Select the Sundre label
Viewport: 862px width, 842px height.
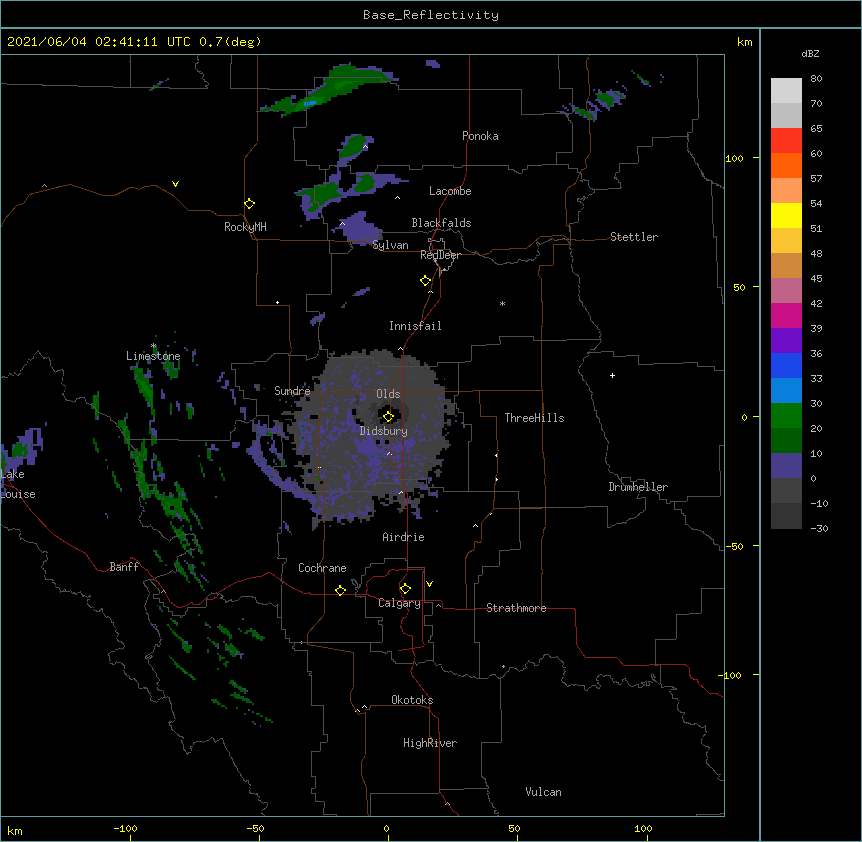click(x=292, y=391)
